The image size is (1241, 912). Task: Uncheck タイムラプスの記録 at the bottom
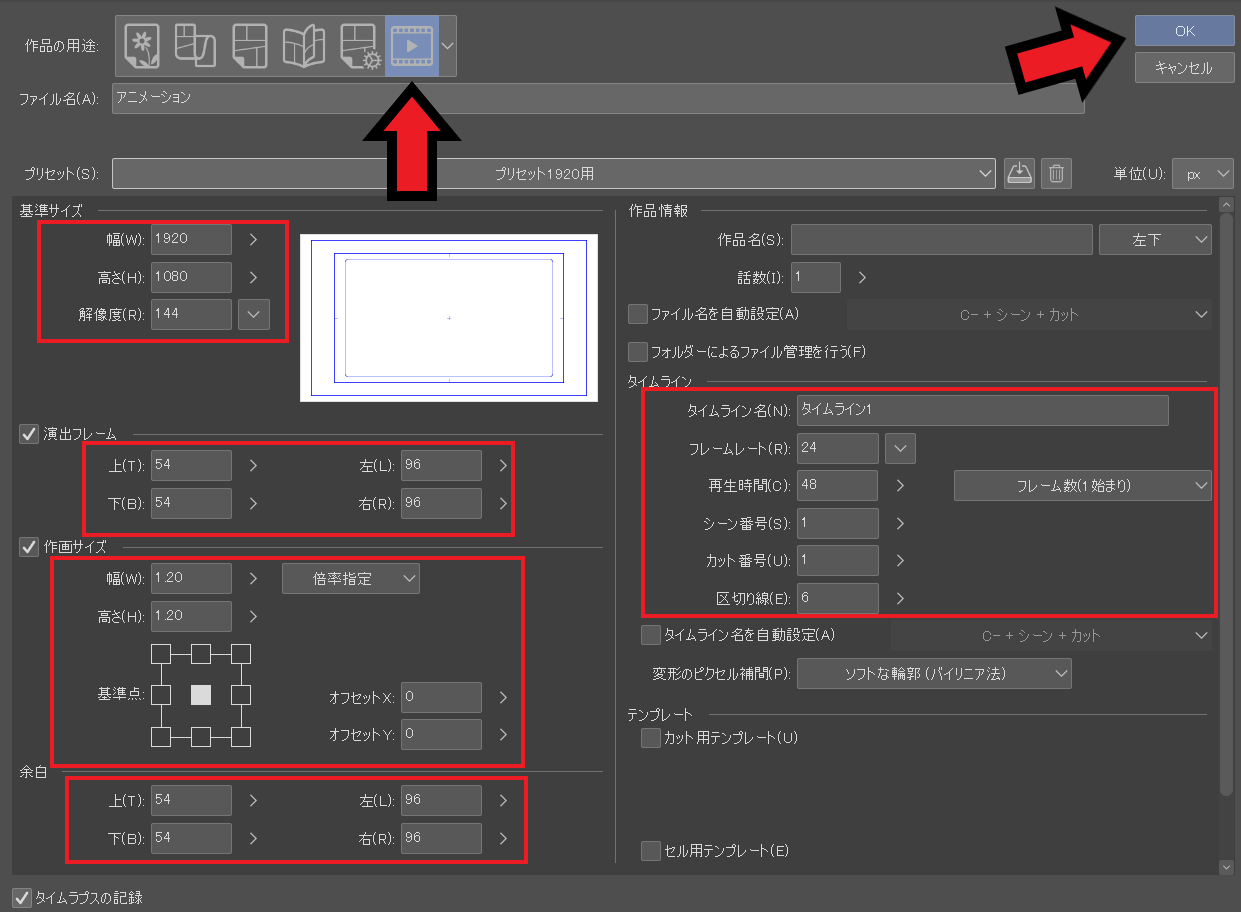click(21, 898)
